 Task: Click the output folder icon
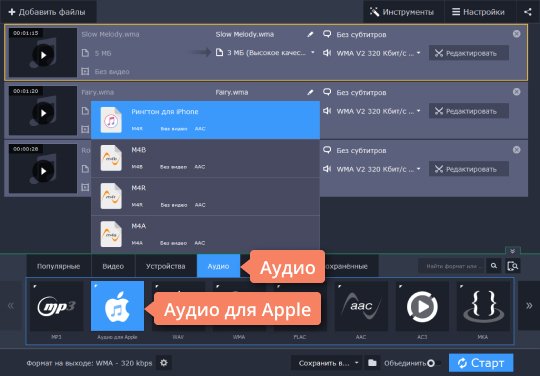372,363
